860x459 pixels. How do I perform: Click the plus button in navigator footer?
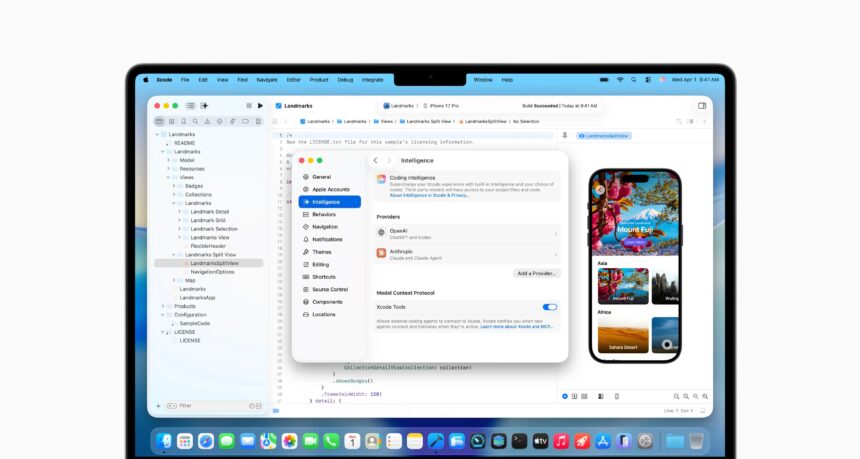point(158,406)
